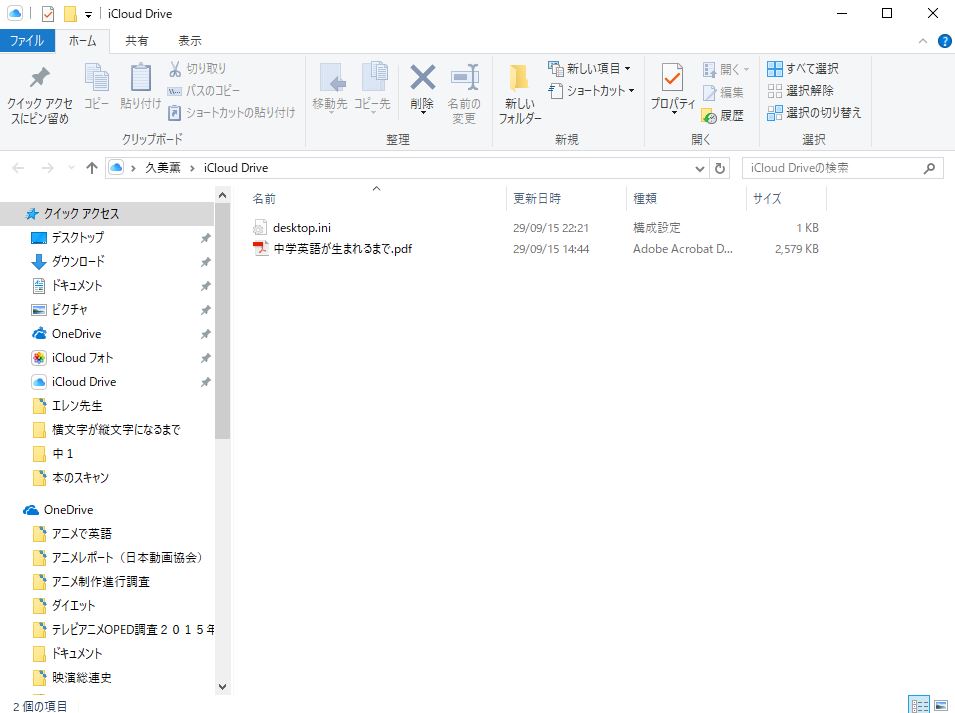Switch to the View (表示) tab
The image size is (955, 713).
[189, 41]
